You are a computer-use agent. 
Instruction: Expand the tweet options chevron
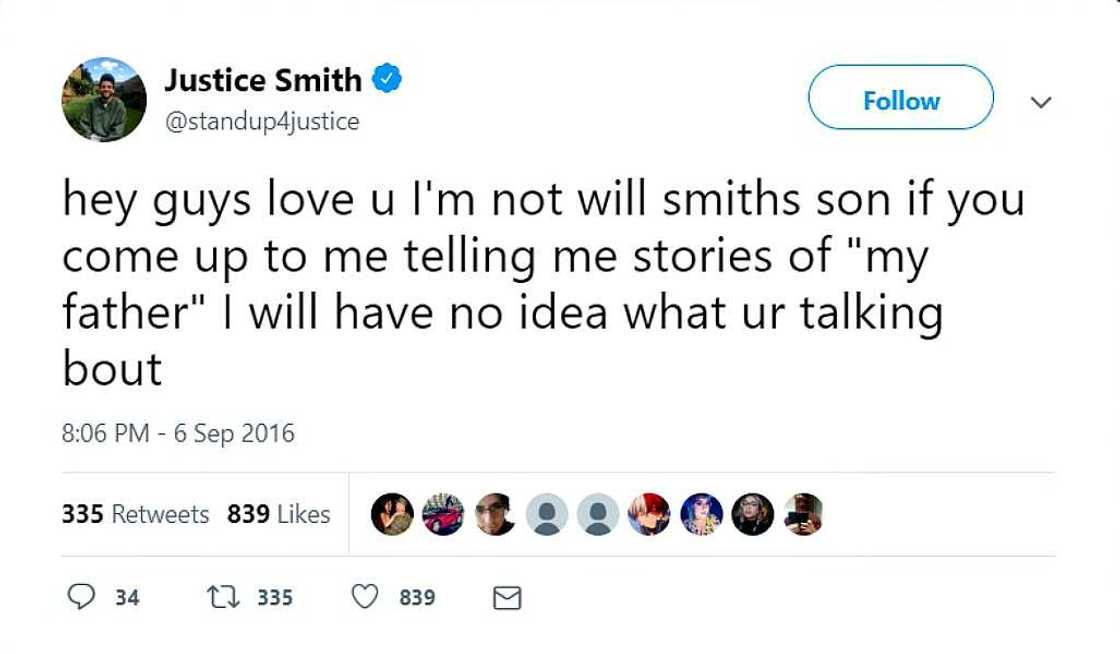pos(1041,101)
